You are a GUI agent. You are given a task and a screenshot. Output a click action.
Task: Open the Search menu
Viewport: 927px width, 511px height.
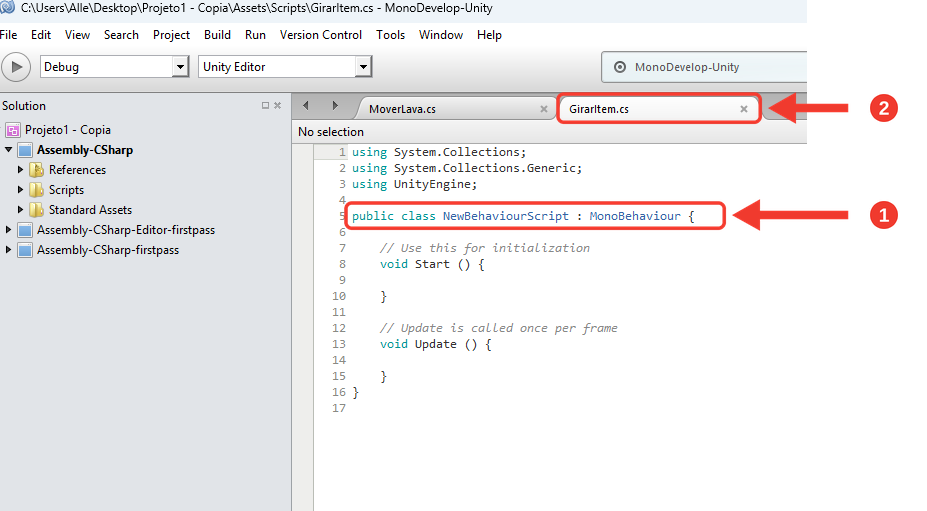(121, 35)
